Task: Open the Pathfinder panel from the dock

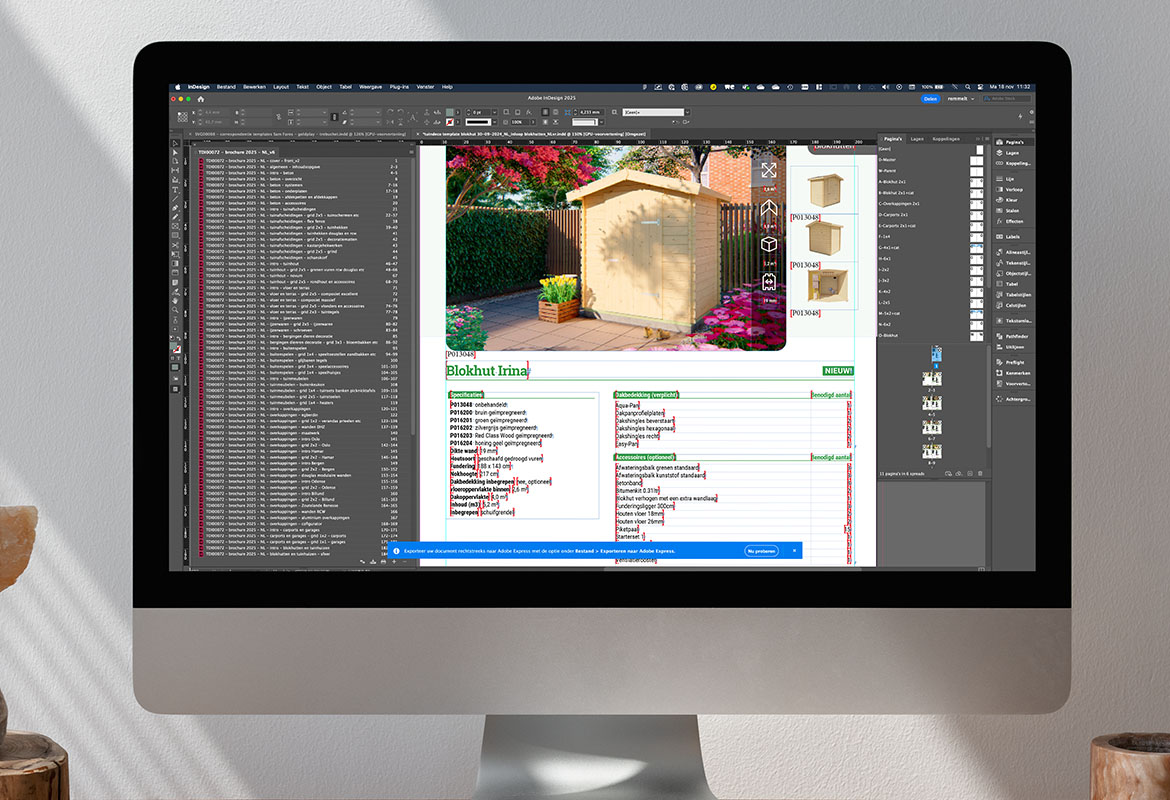Action: coord(1013,337)
